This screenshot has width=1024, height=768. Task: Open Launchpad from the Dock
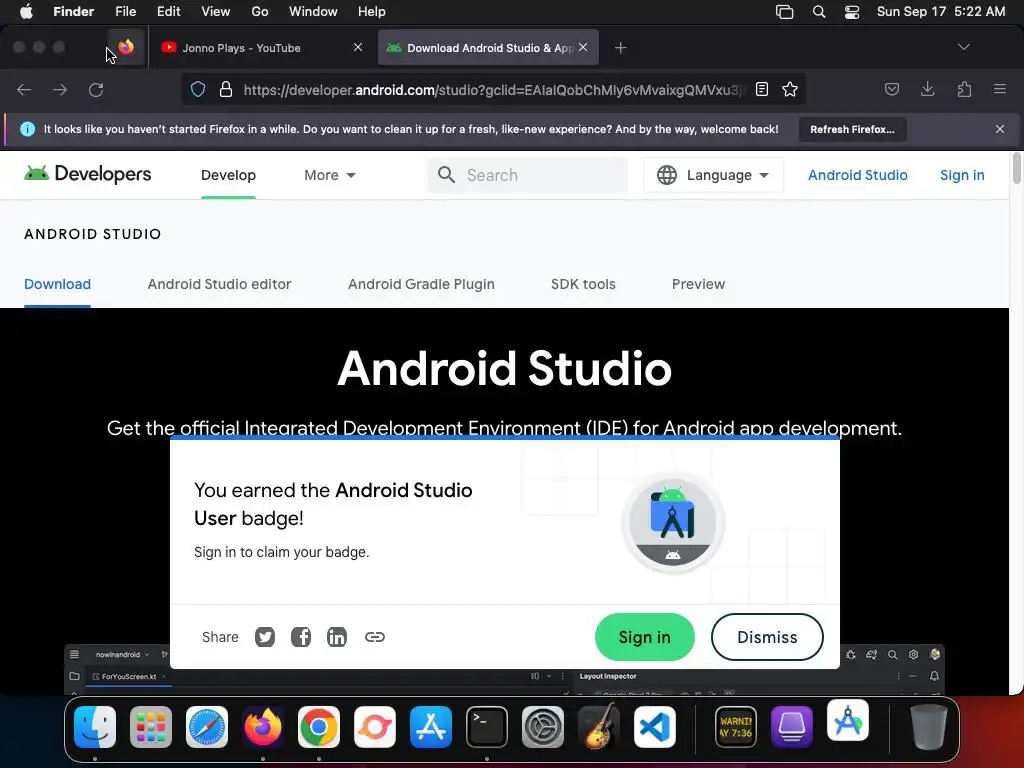(151, 726)
